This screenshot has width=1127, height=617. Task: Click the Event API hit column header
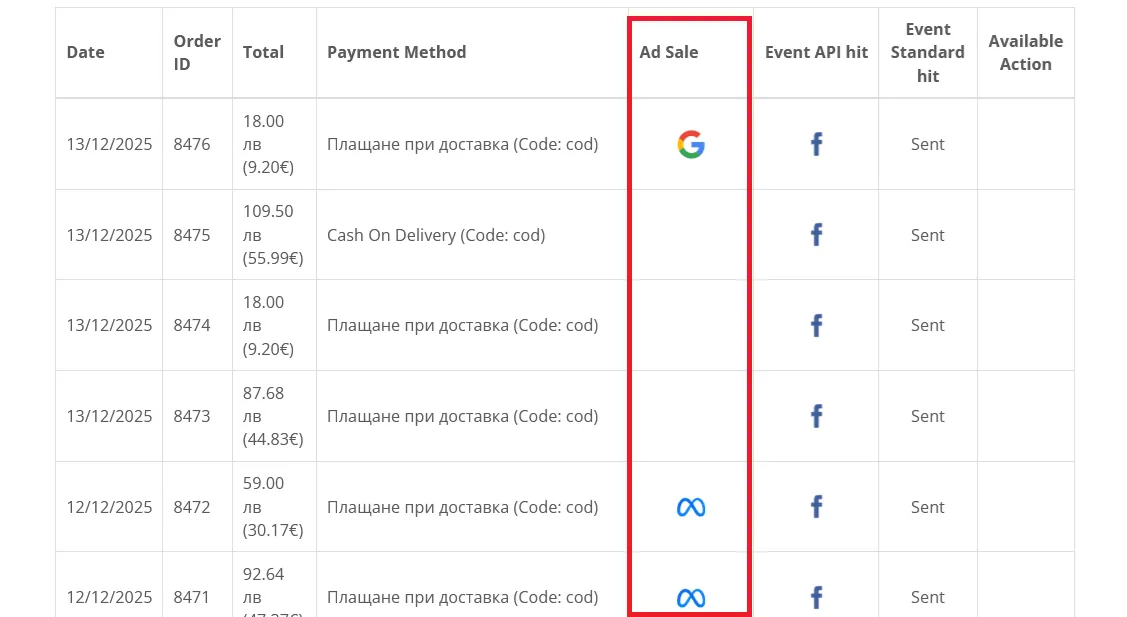(816, 52)
